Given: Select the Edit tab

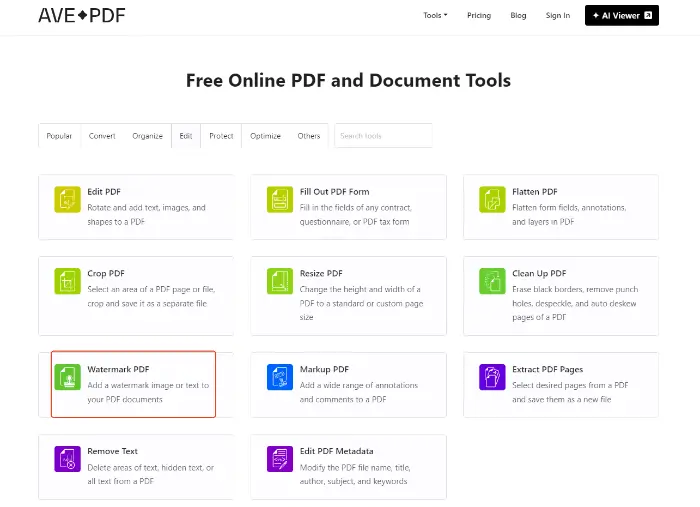Looking at the screenshot, I should [x=186, y=136].
